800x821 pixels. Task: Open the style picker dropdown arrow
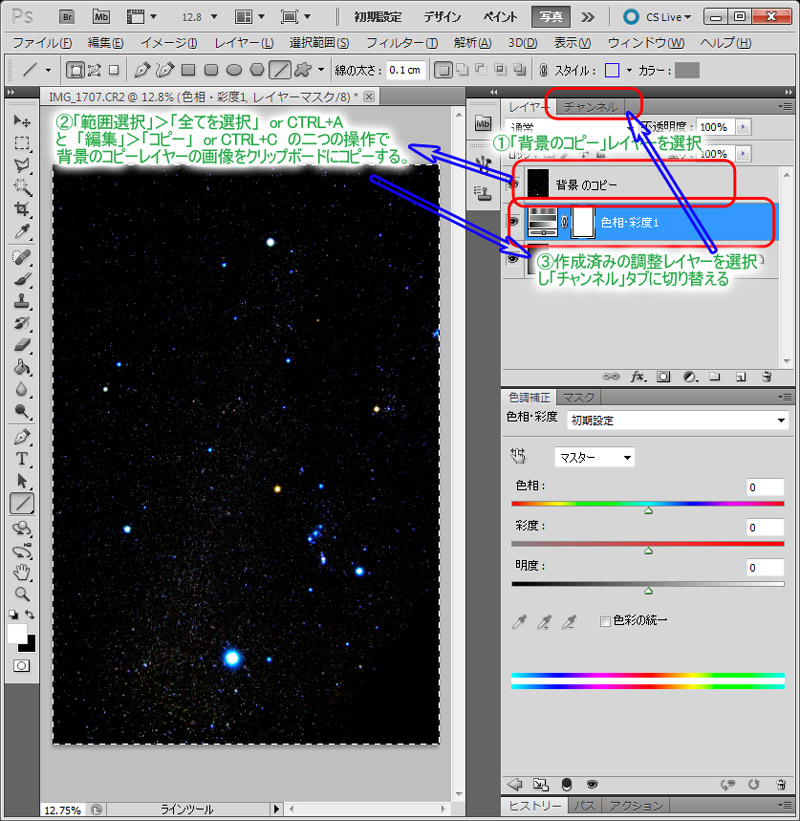click(629, 70)
